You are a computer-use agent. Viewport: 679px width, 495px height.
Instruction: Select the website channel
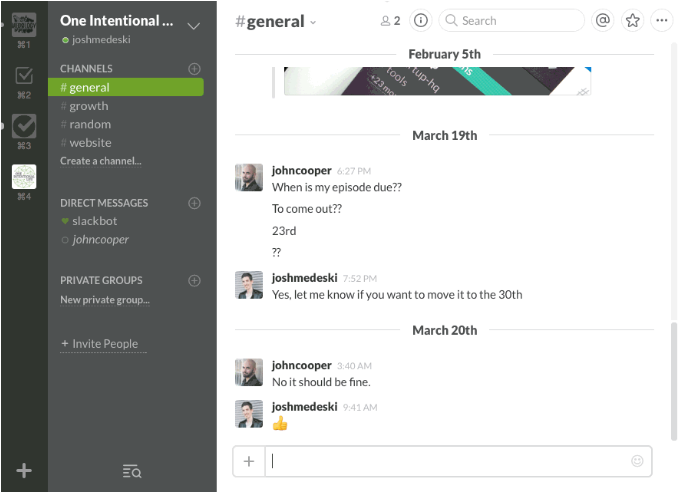pyautogui.click(x=90, y=143)
